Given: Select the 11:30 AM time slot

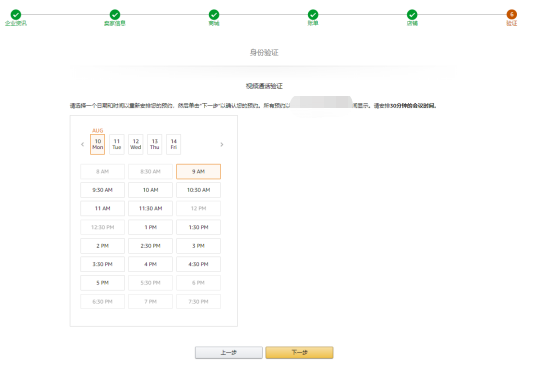Looking at the screenshot, I should (151, 208).
